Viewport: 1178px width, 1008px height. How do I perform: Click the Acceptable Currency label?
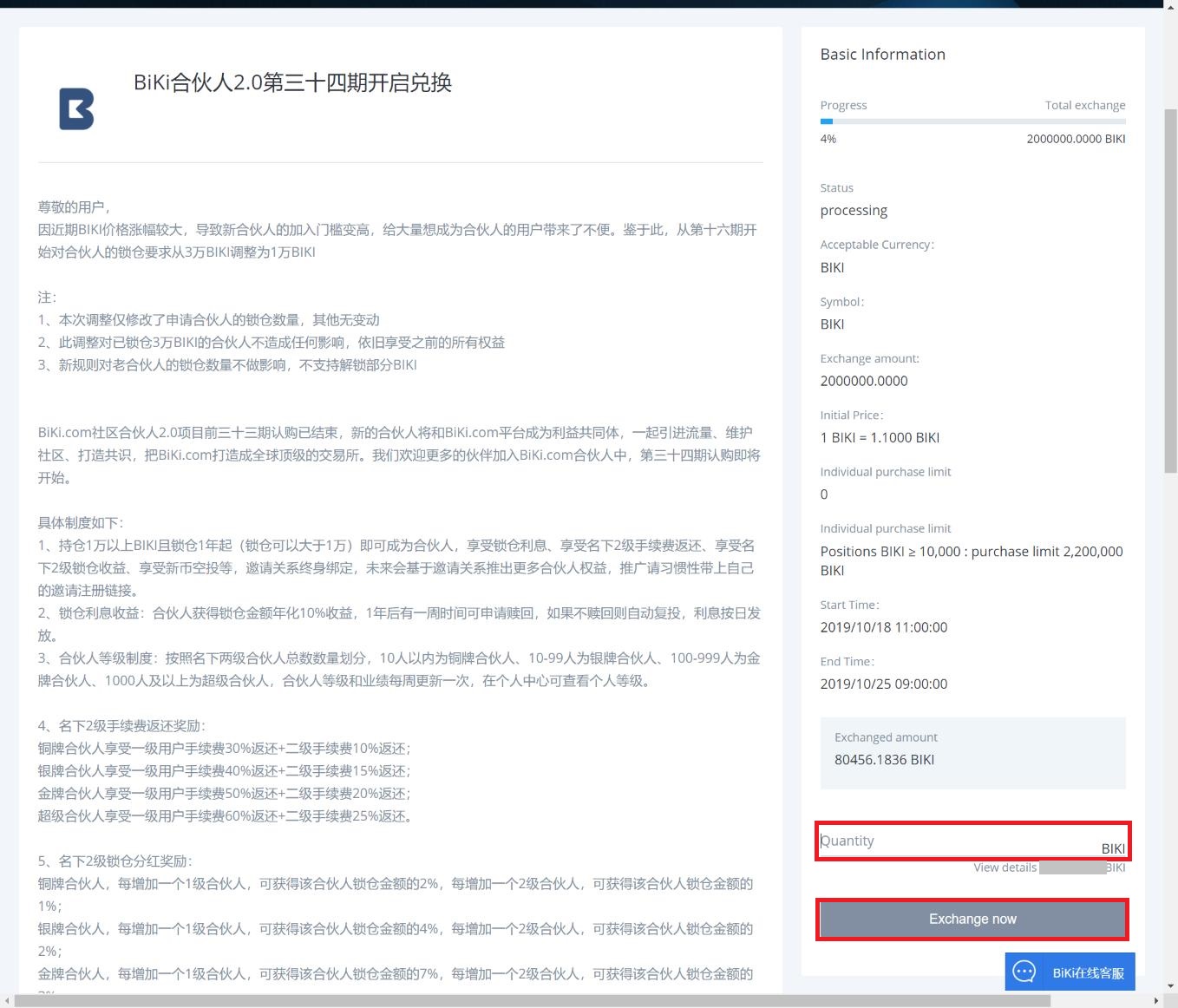[x=877, y=245]
